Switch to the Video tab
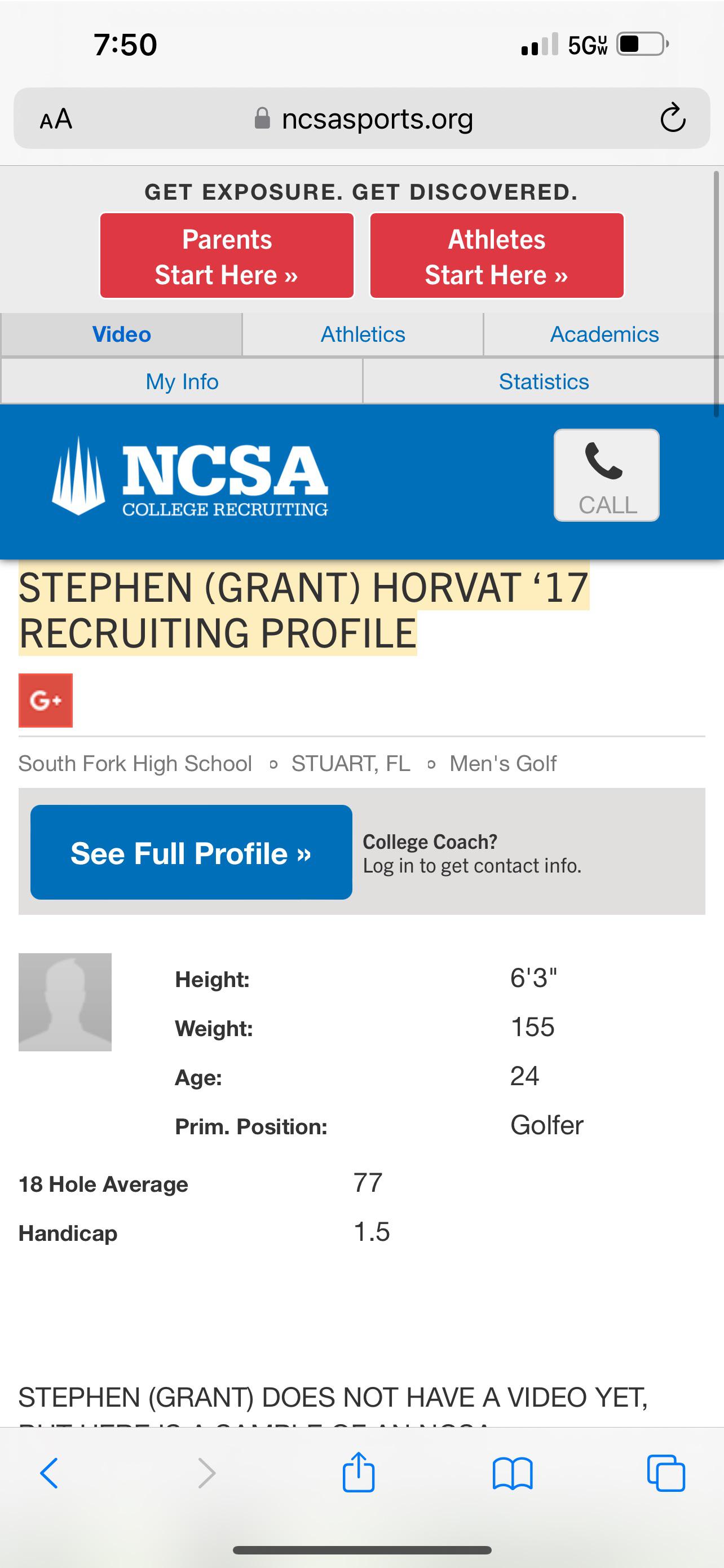 pyautogui.click(x=122, y=334)
